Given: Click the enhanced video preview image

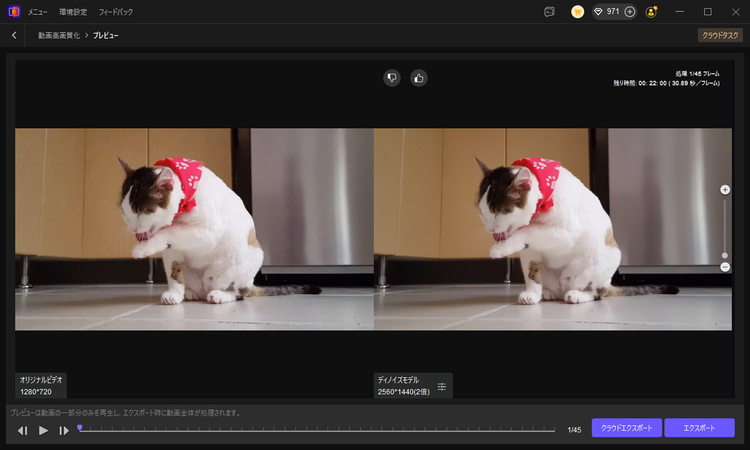Looking at the screenshot, I should 553,229.
